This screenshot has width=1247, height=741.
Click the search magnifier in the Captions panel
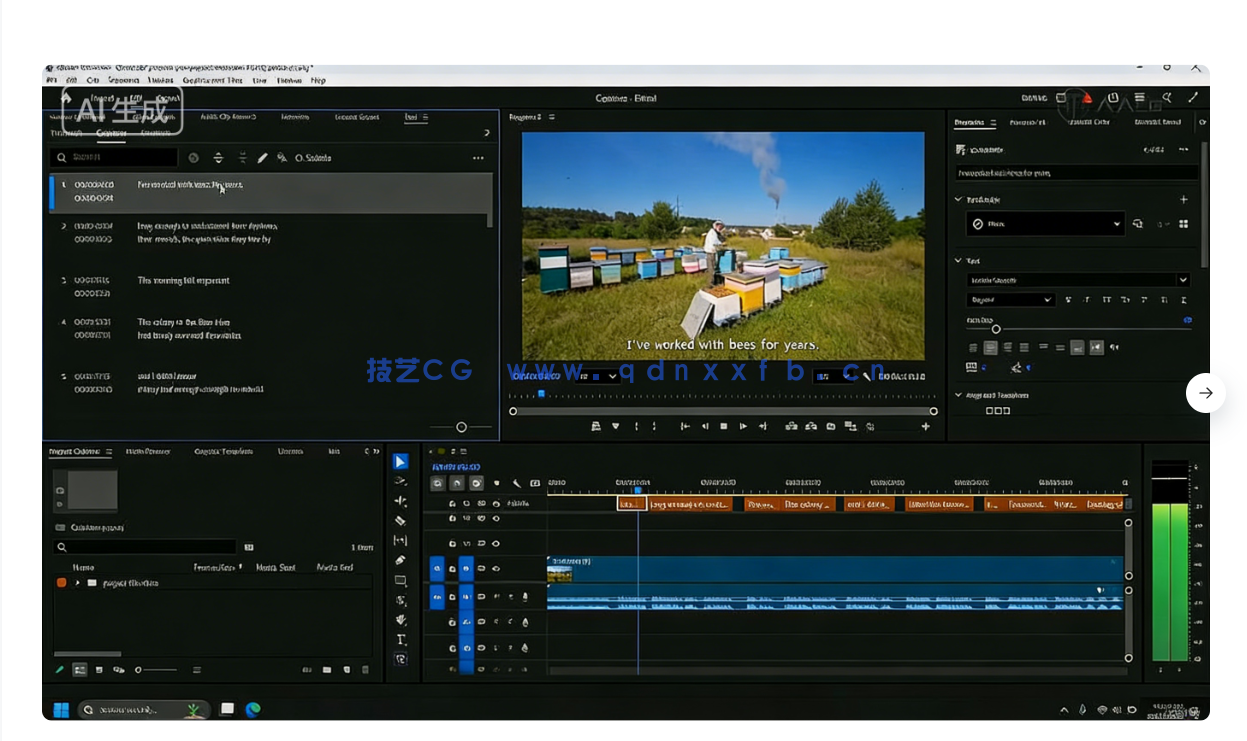pyautogui.click(x=62, y=157)
